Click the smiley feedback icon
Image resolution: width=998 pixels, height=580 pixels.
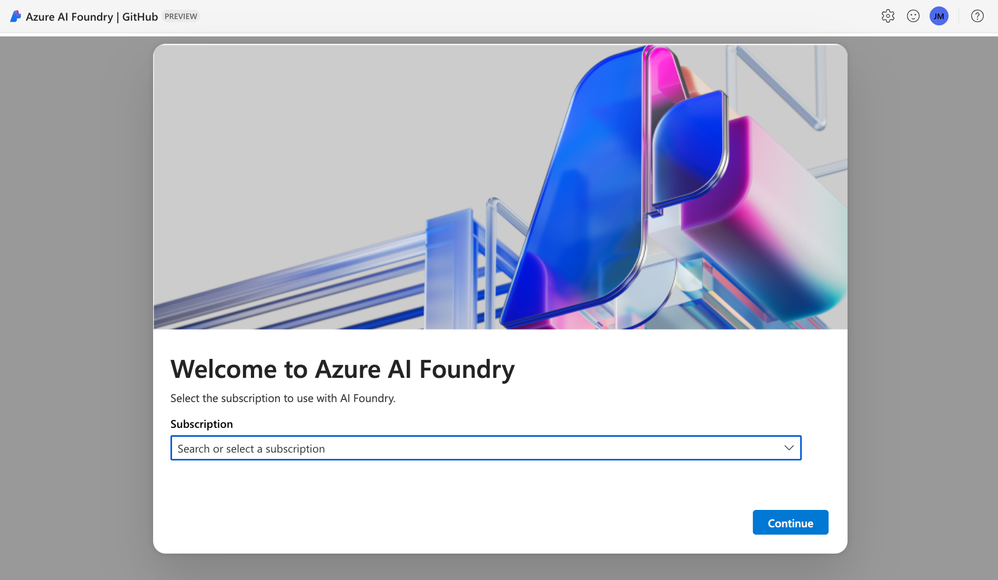(913, 17)
